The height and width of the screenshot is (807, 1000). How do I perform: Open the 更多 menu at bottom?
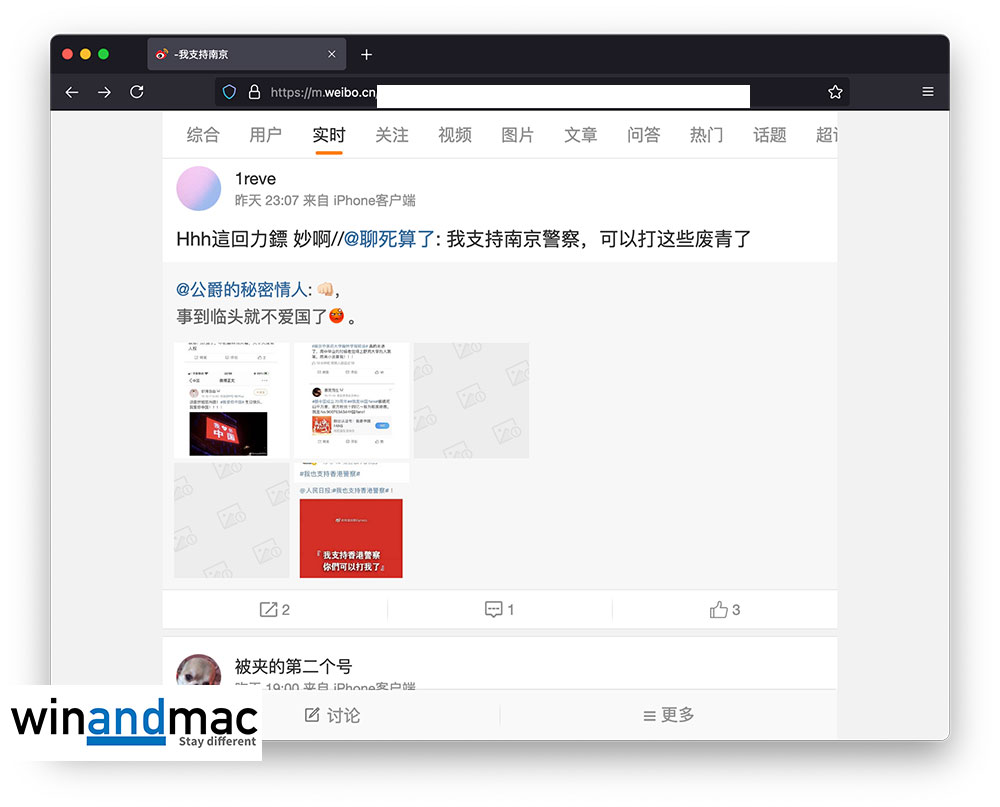coord(668,715)
